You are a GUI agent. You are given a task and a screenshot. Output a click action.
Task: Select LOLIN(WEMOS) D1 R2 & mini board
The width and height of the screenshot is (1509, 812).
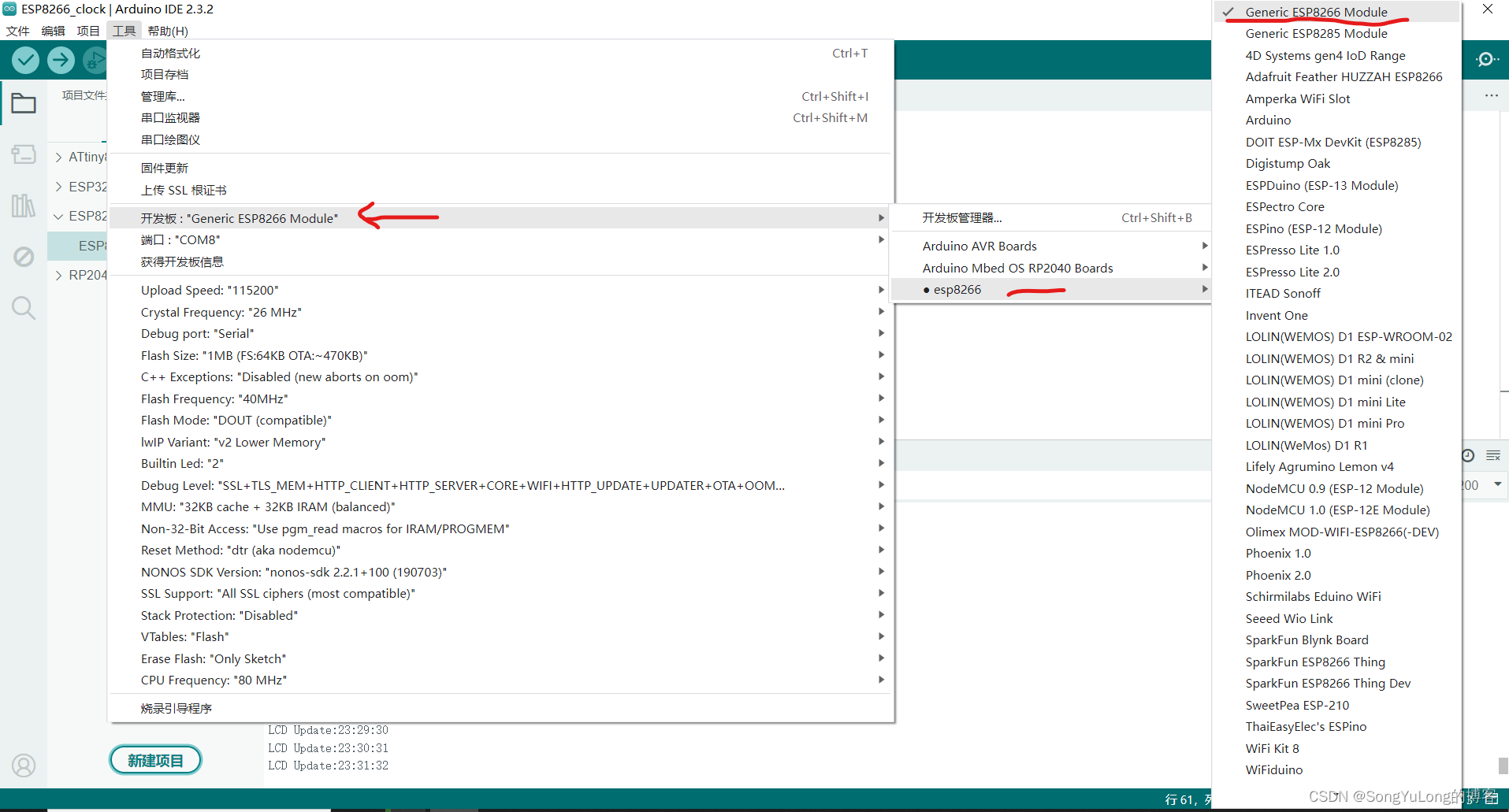coord(1336,359)
